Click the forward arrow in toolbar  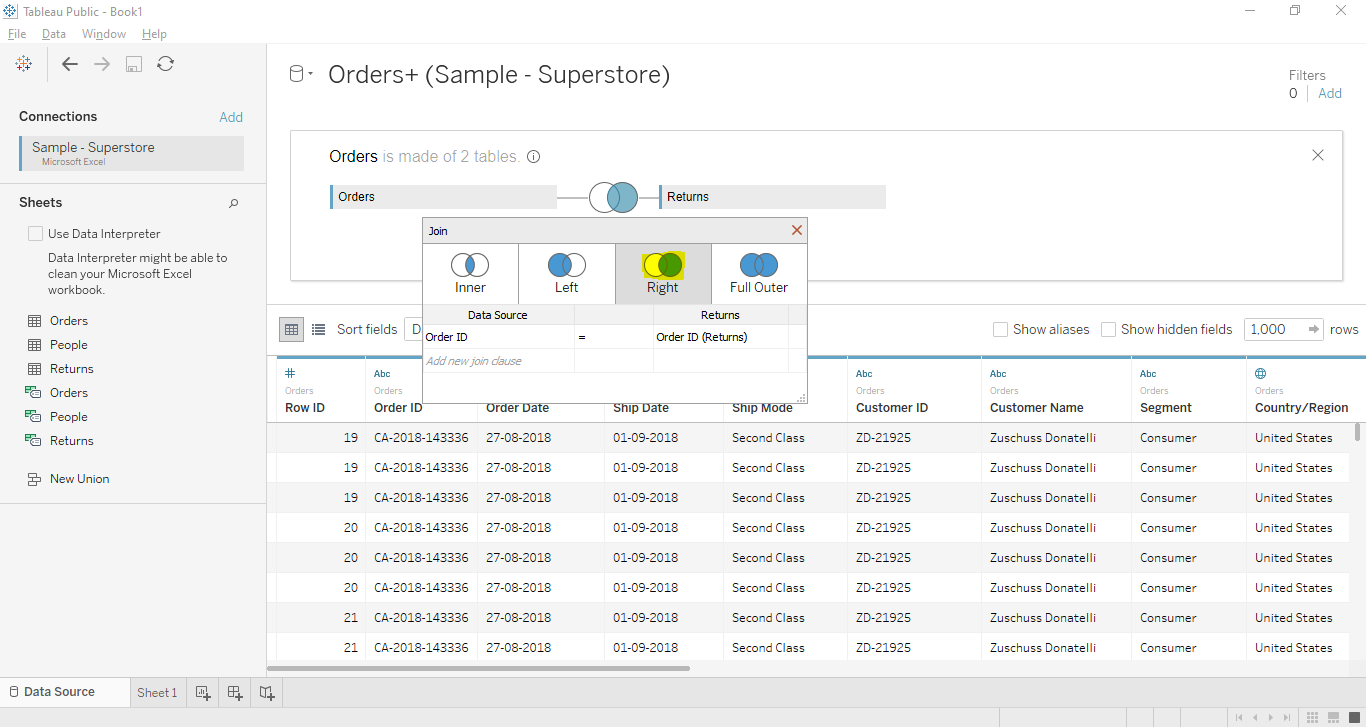[102, 64]
